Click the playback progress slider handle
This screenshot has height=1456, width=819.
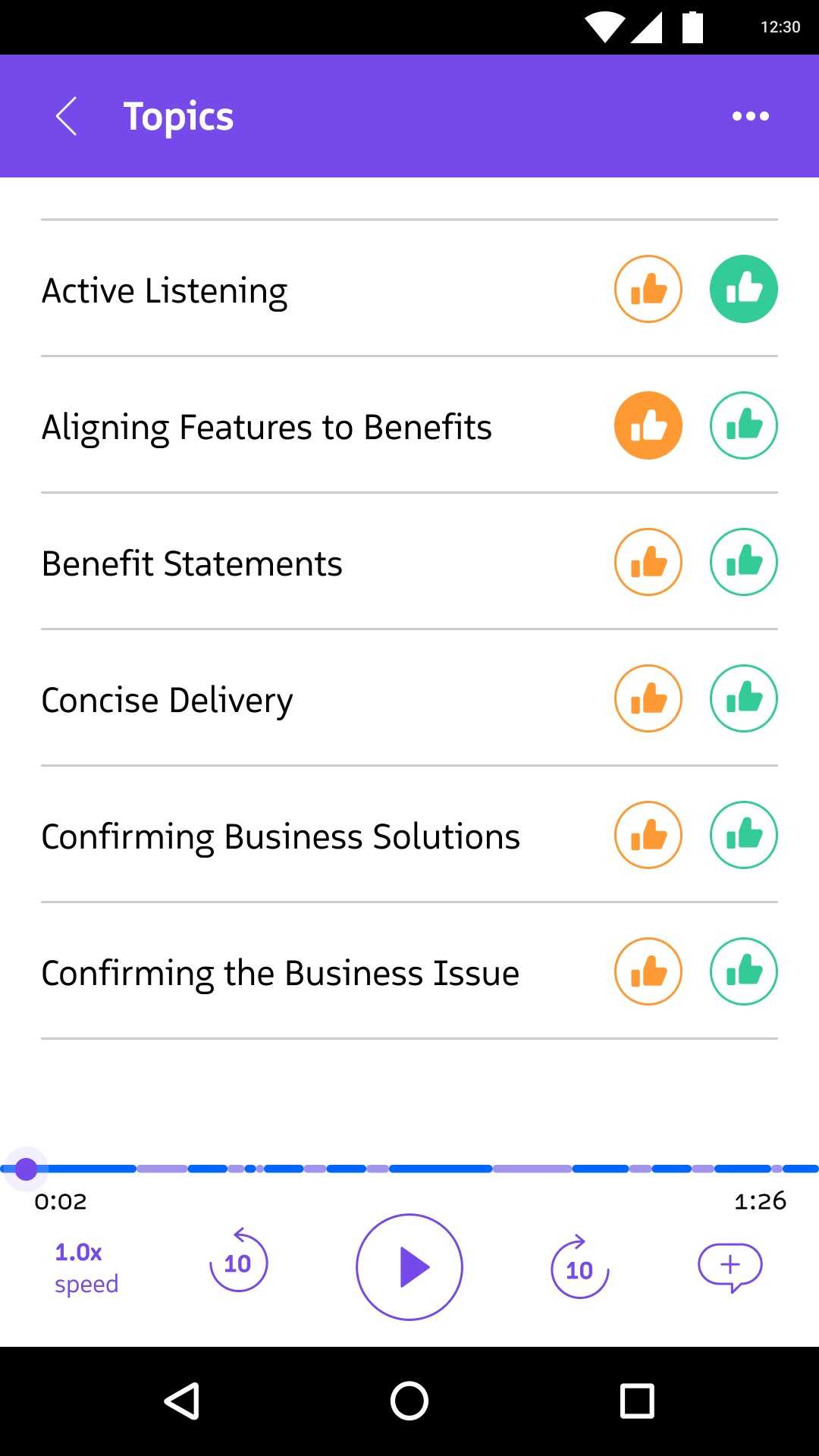(x=27, y=1169)
